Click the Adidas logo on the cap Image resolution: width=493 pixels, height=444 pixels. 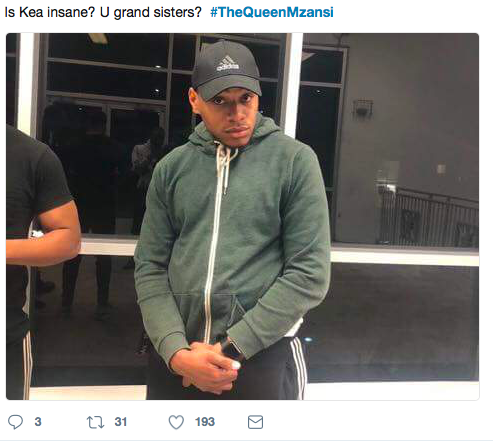coord(227,63)
